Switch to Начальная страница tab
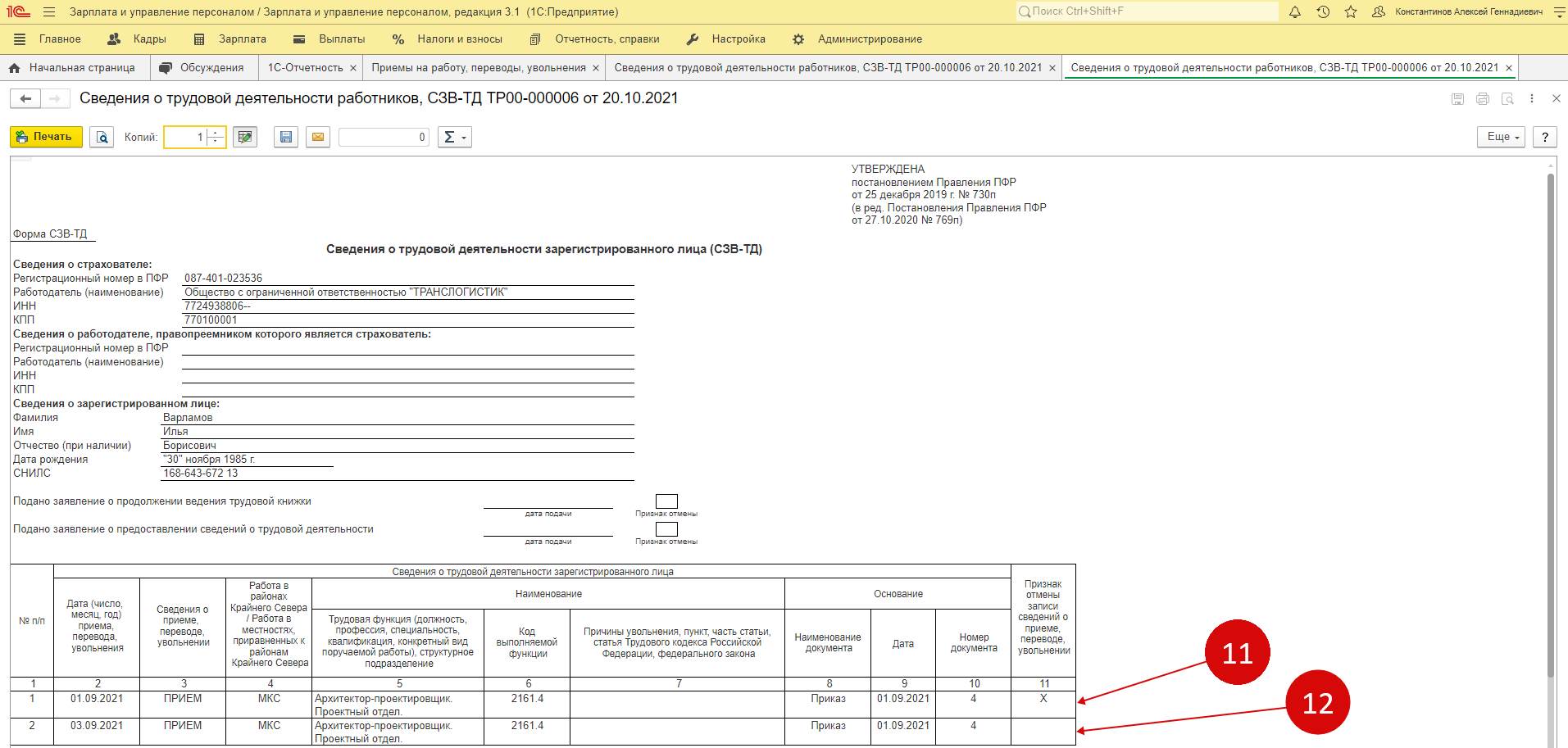Image resolution: width=1568 pixels, height=748 pixels. click(x=73, y=68)
